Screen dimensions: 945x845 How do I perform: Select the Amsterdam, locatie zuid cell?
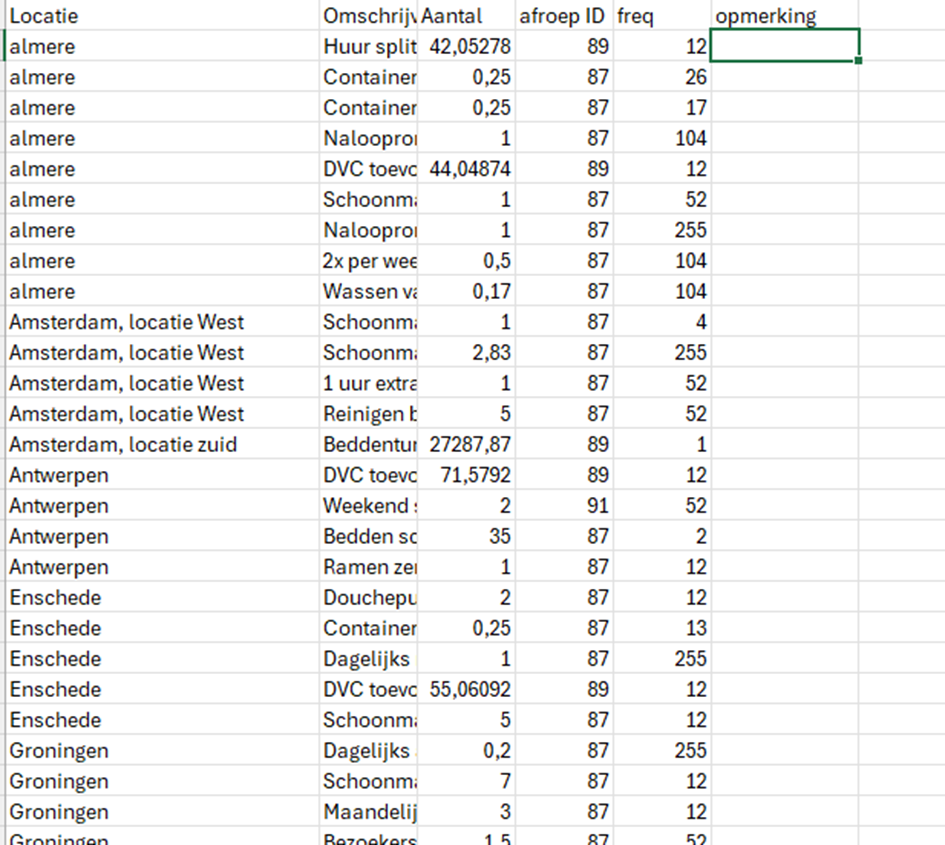point(162,444)
